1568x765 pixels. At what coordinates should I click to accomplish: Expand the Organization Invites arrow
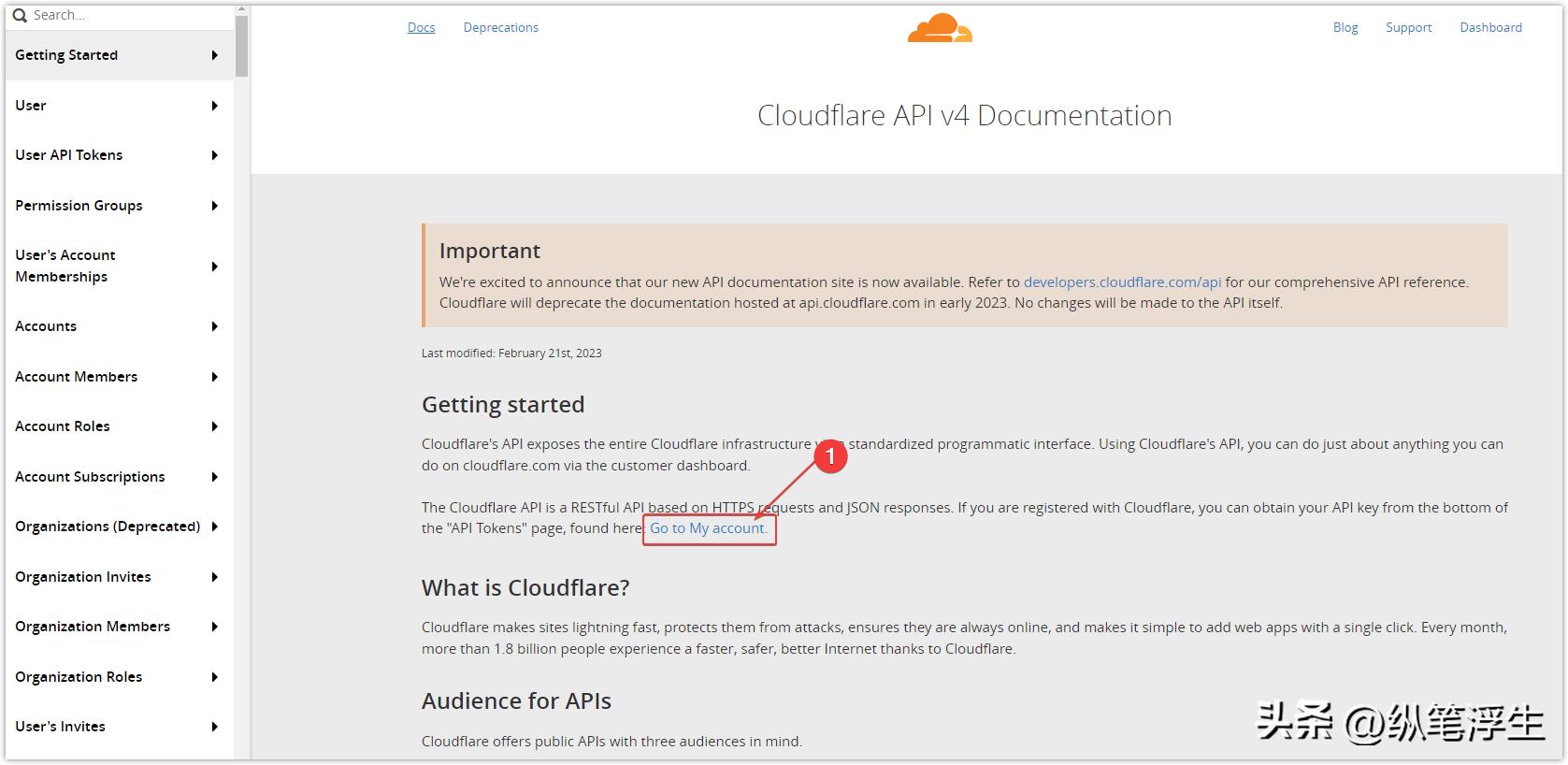[215, 577]
